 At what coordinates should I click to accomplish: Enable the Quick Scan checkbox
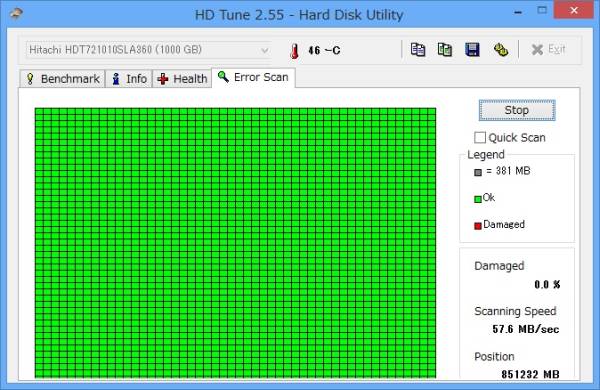coord(480,137)
